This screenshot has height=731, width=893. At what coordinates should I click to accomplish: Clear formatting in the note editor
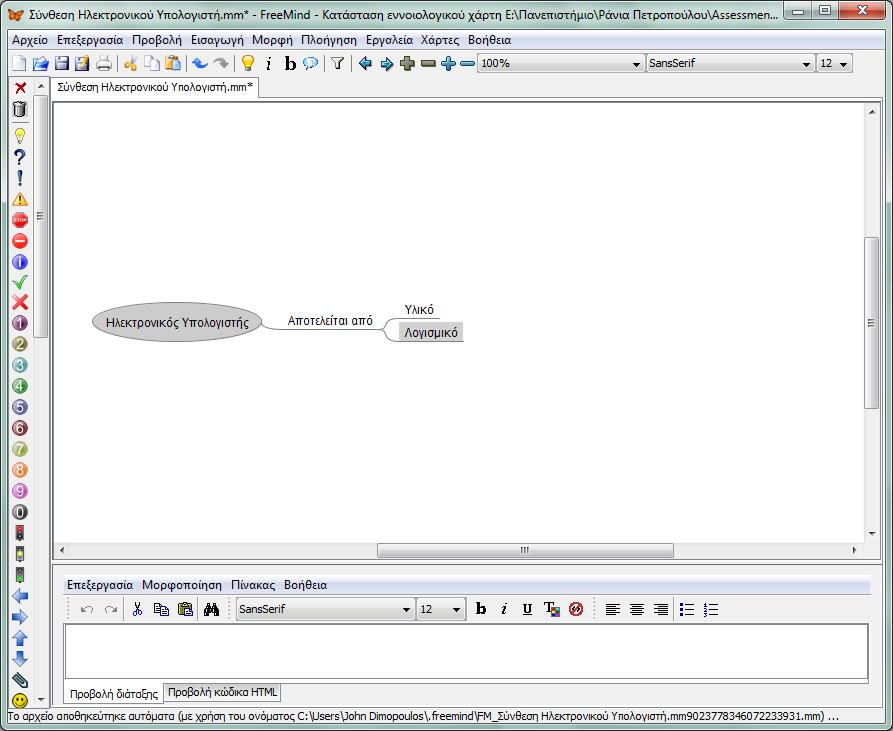point(576,609)
